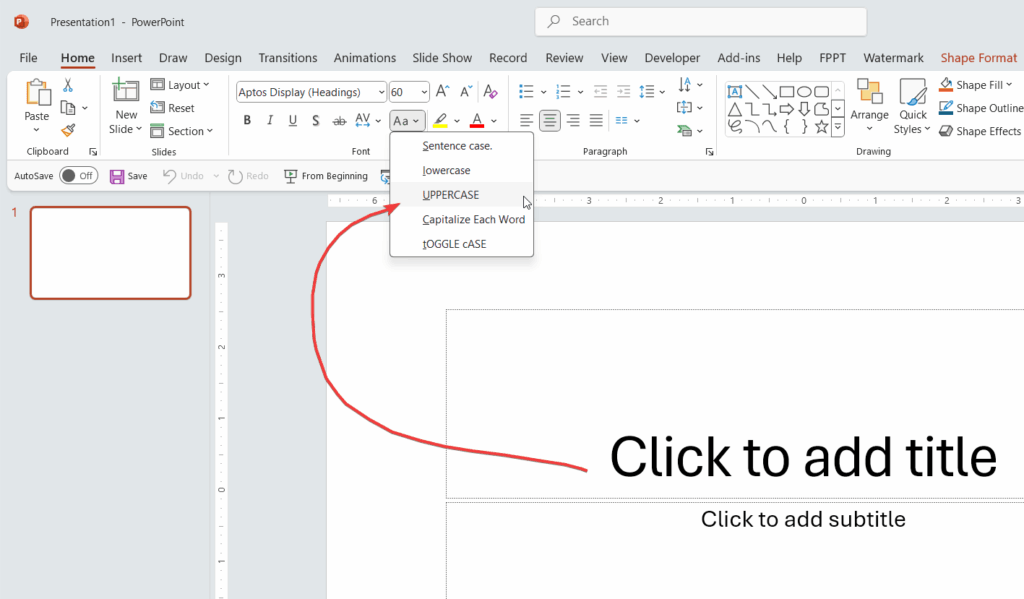Viewport: 1024px width, 599px height.
Task: Open the font name dropdown
Action: (381, 92)
